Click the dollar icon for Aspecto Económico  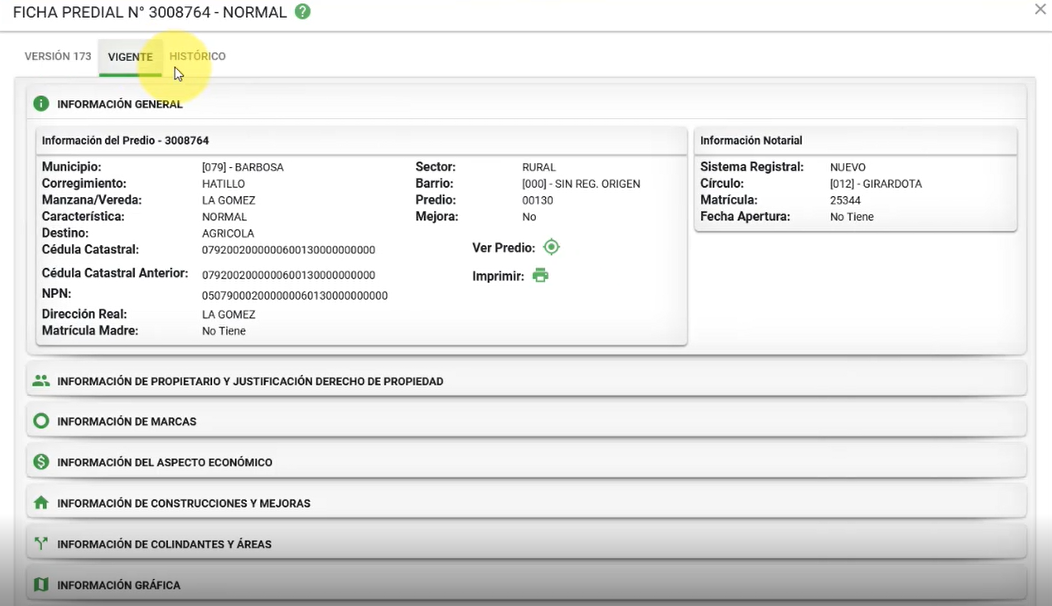tap(41, 462)
